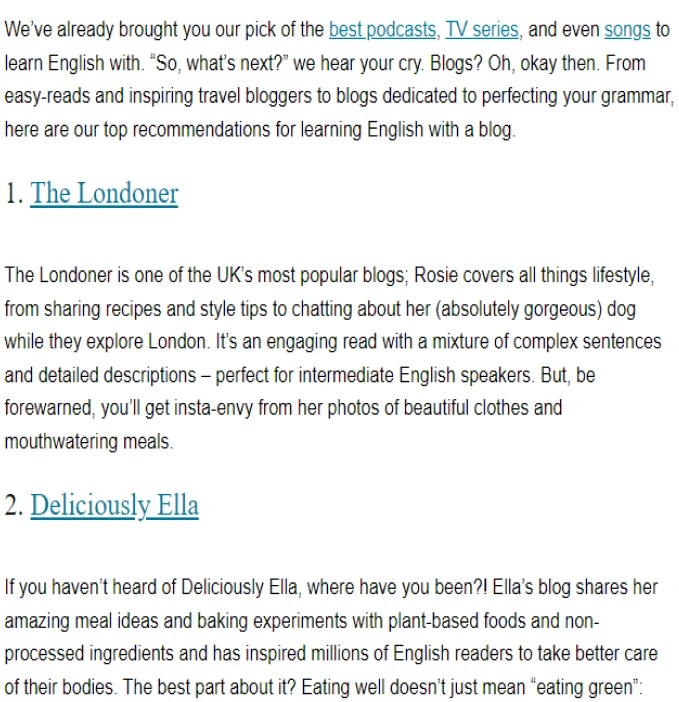Follow the "TV series" link
Image resolution: width=679 pixels, height=702 pixels.
point(482,30)
